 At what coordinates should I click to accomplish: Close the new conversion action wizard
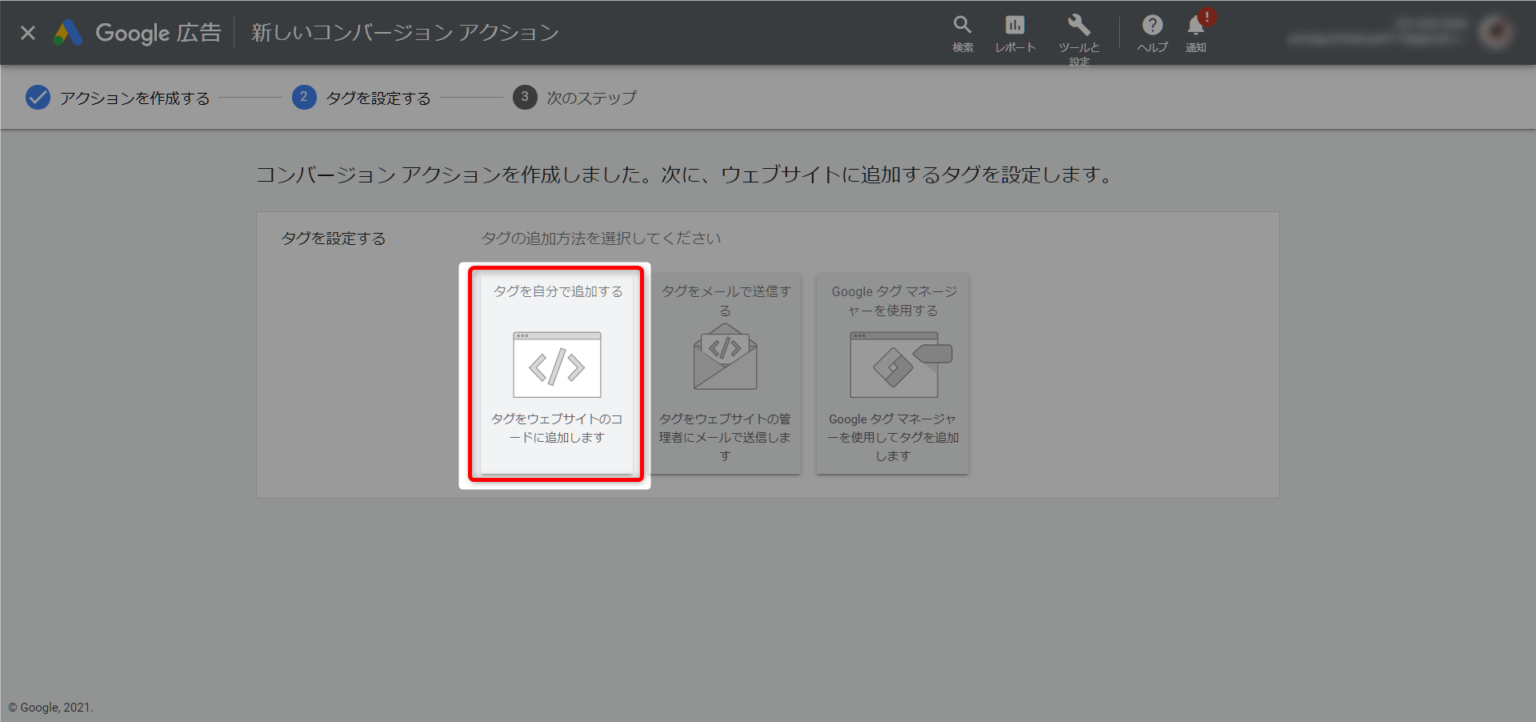point(28,33)
